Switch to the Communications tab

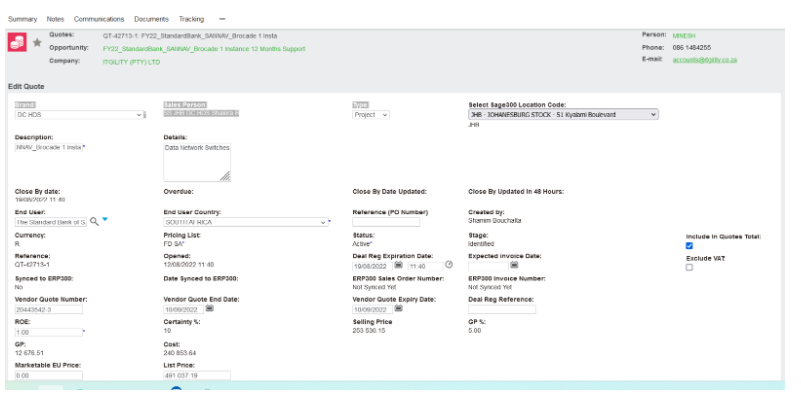point(103,19)
